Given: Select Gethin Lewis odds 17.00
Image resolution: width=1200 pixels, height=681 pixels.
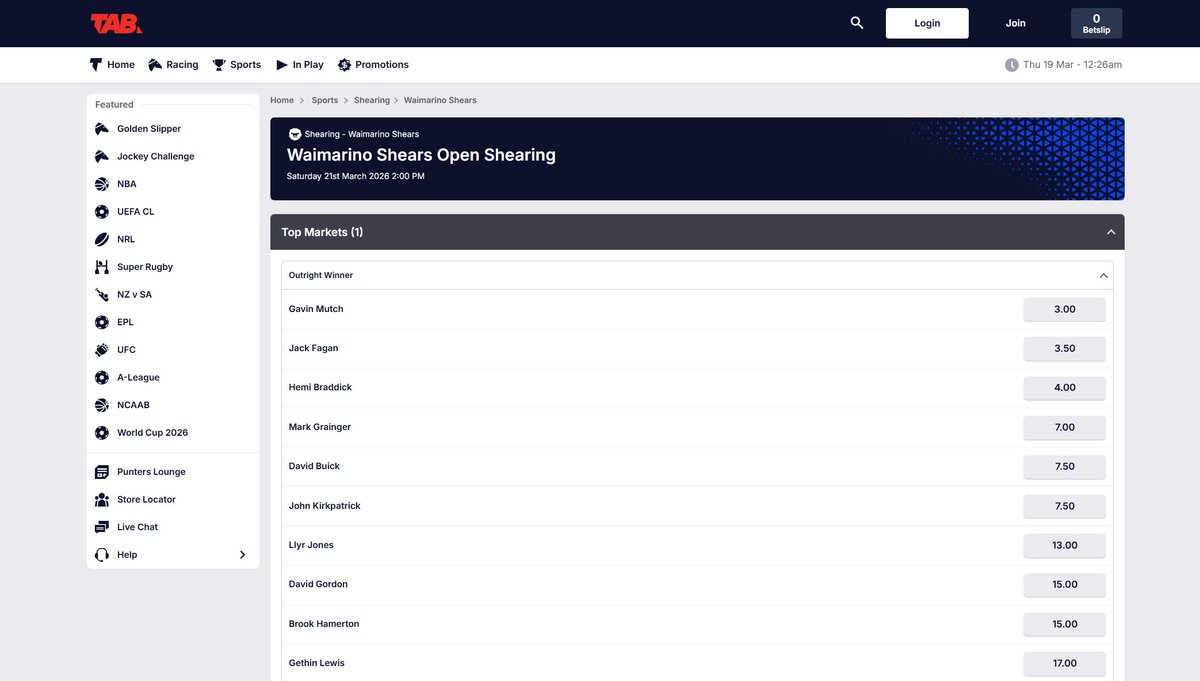Looking at the screenshot, I should [1064, 663].
